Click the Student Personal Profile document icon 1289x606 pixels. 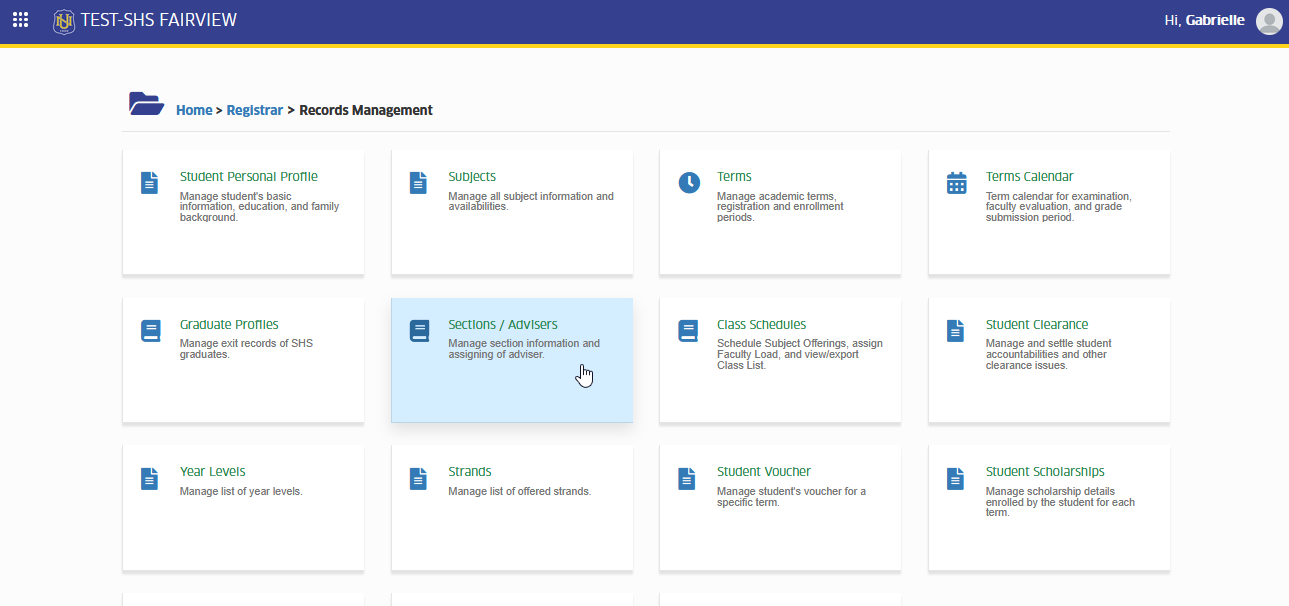click(149, 183)
